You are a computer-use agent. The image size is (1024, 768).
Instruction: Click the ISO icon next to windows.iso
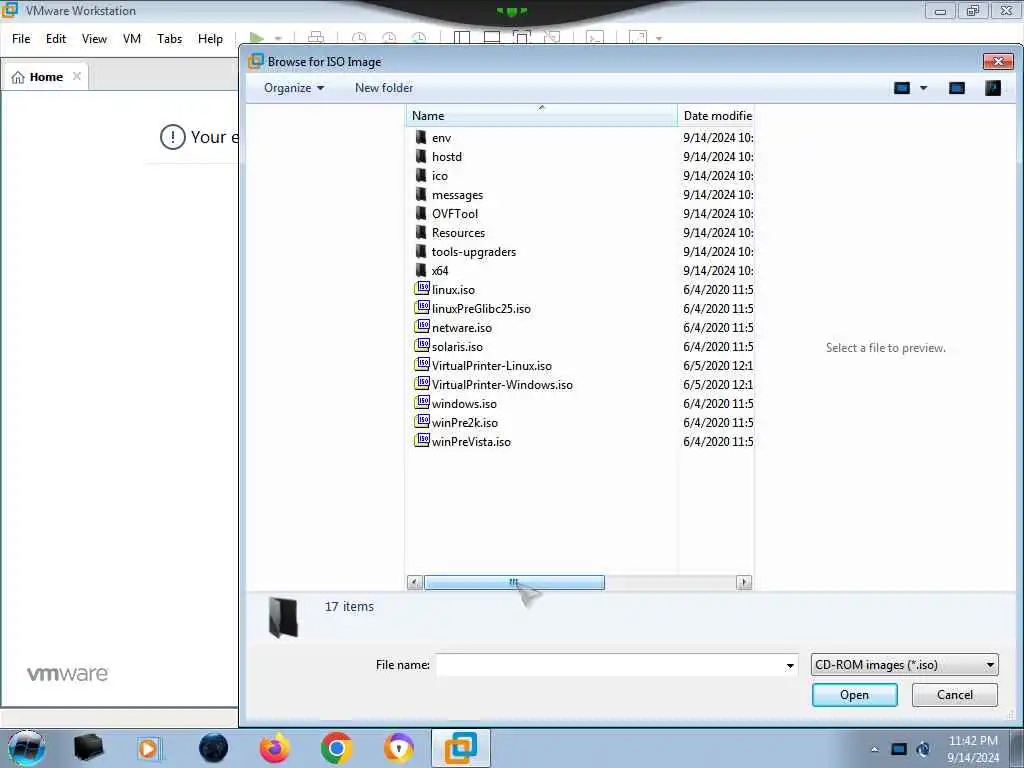(422, 402)
